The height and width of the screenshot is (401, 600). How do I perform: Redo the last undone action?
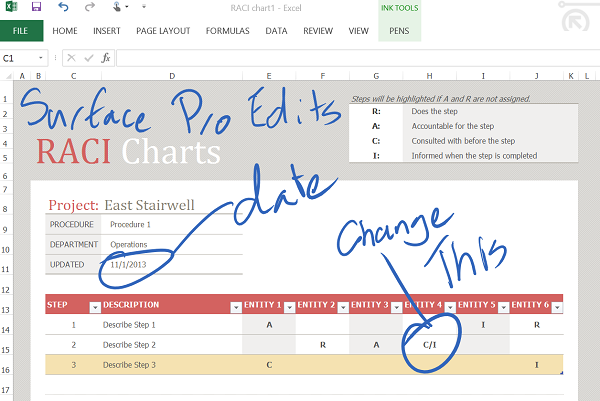tap(90, 7)
